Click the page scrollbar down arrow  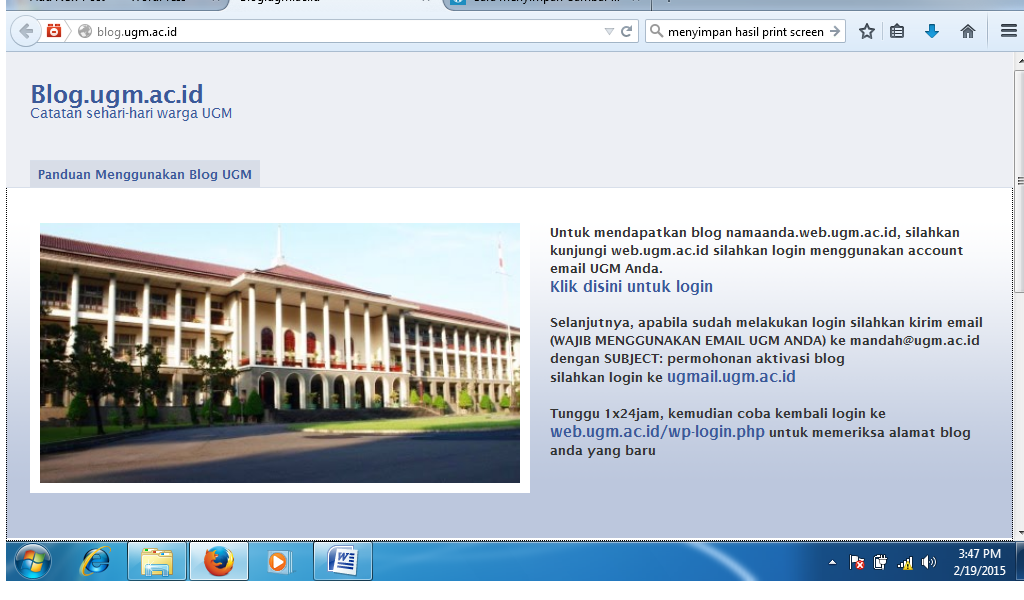point(1019,533)
